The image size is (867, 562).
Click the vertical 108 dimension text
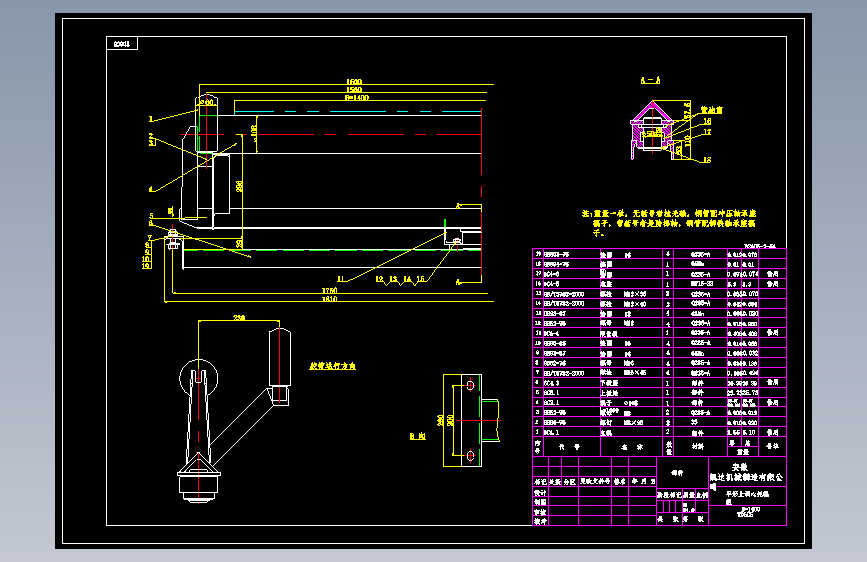(x=254, y=131)
